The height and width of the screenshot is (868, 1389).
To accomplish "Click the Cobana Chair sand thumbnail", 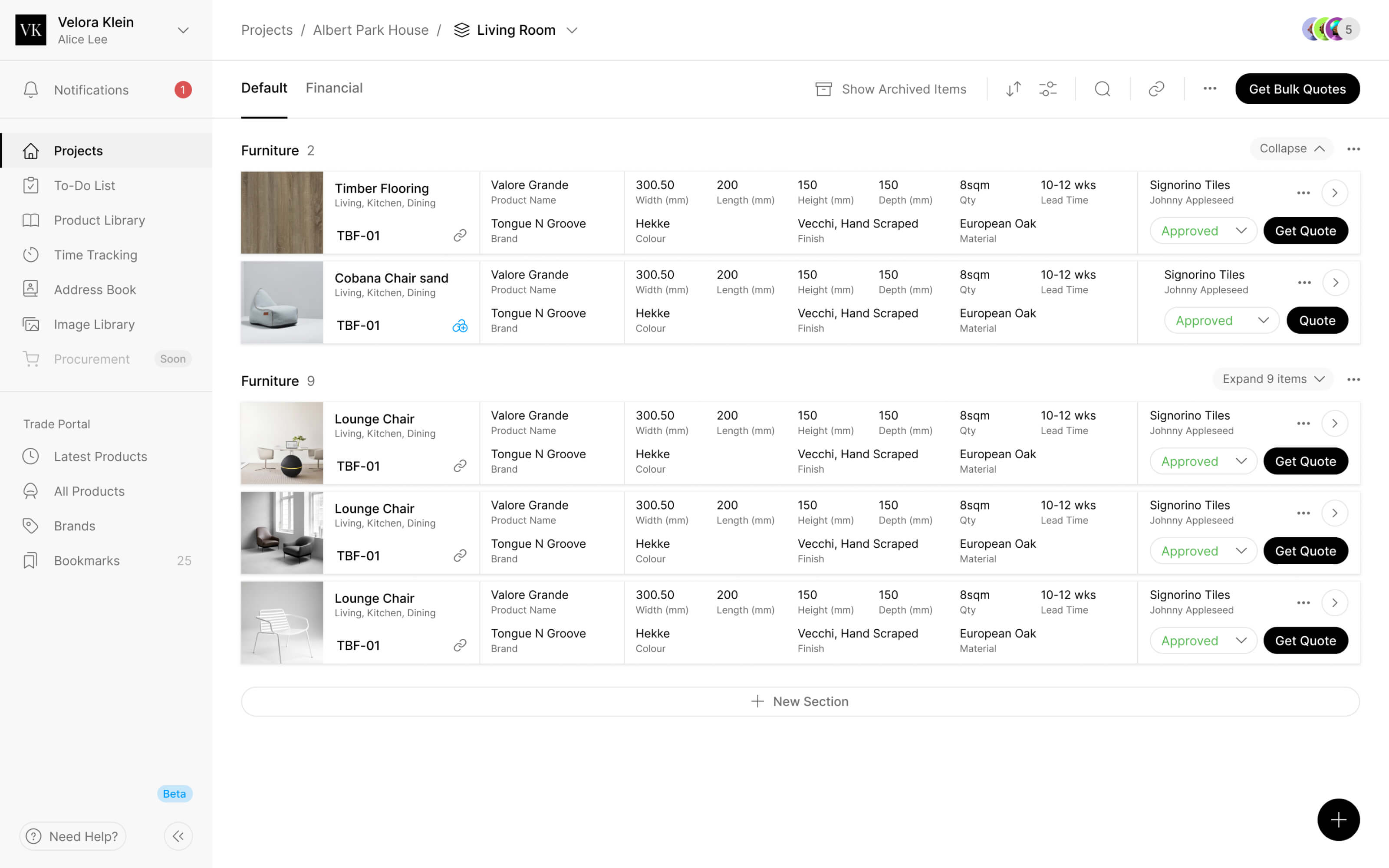I will tap(282, 302).
